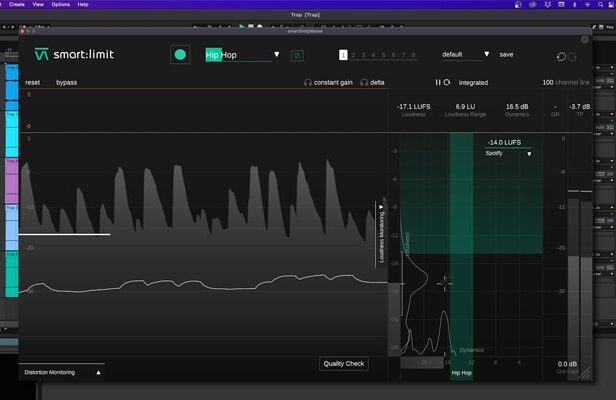The image size is (616, 400).
Task: Open the View menu
Action: (x=38, y=4)
